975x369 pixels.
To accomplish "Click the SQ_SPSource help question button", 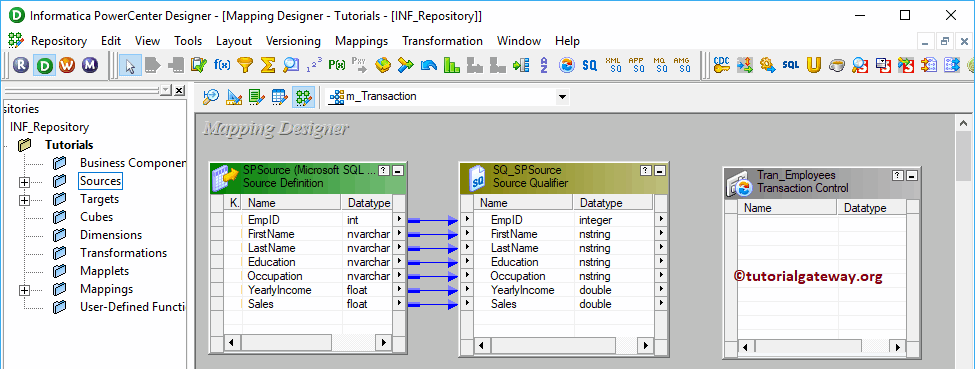I will [x=646, y=170].
